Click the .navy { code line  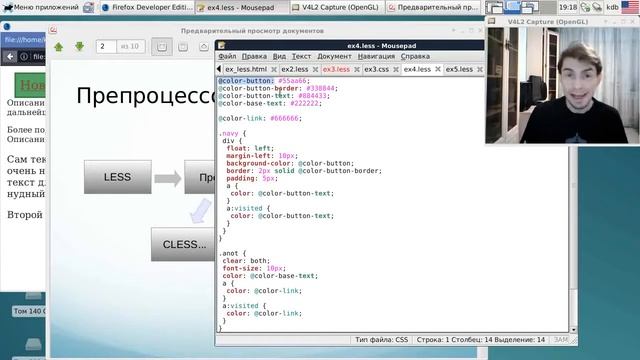(233, 133)
